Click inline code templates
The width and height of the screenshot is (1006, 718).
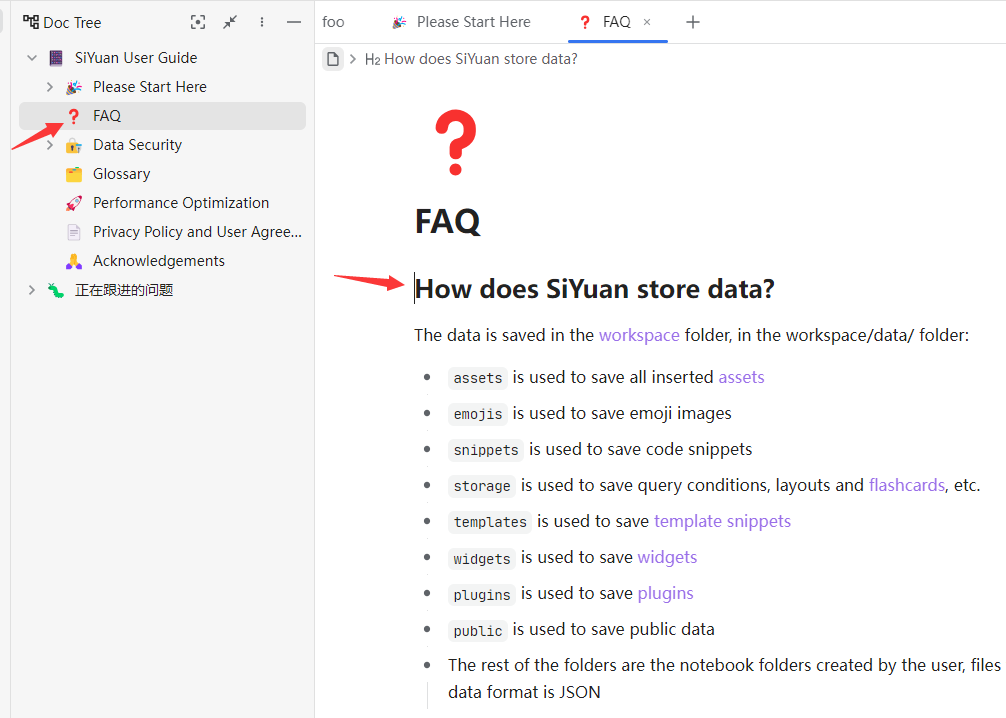click(x=490, y=522)
